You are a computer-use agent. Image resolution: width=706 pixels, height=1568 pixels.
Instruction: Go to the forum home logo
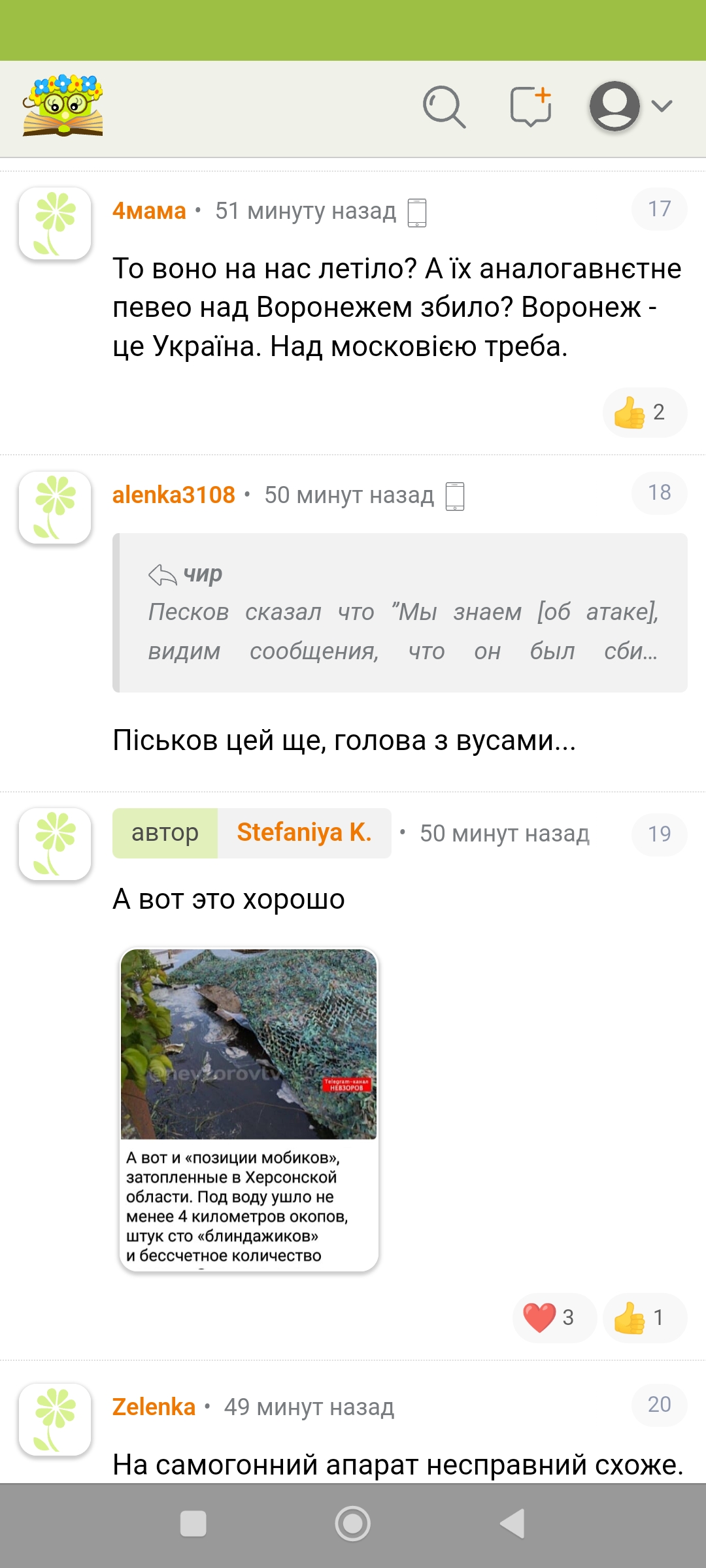(63, 105)
